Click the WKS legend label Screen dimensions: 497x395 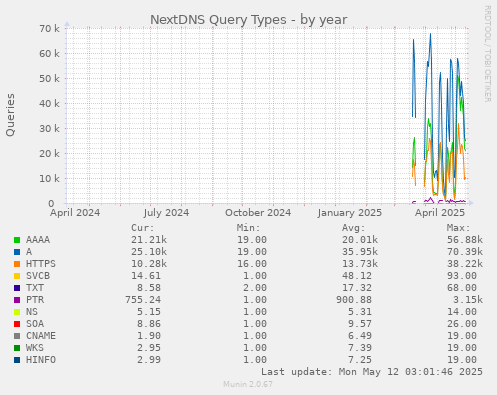click(35, 348)
